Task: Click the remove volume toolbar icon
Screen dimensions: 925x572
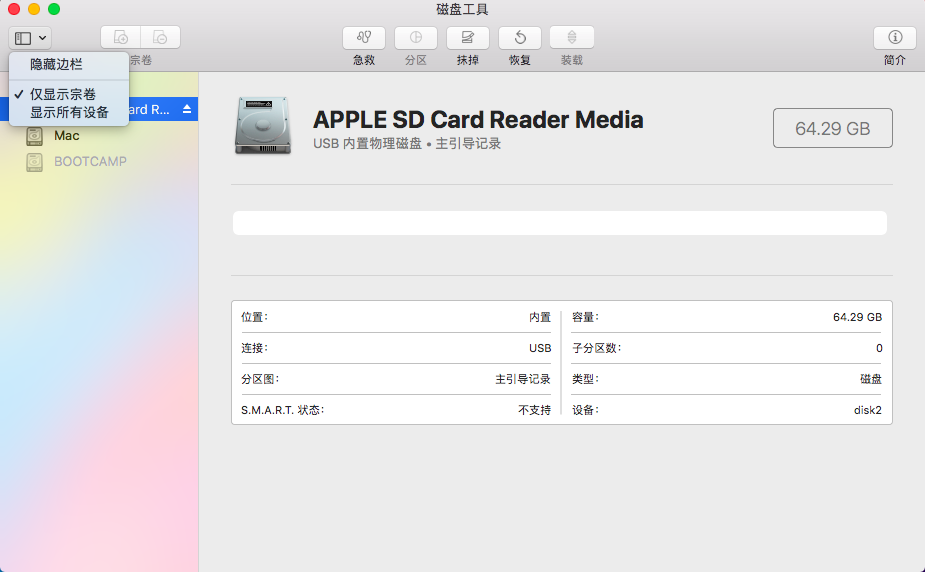Action: tap(160, 38)
